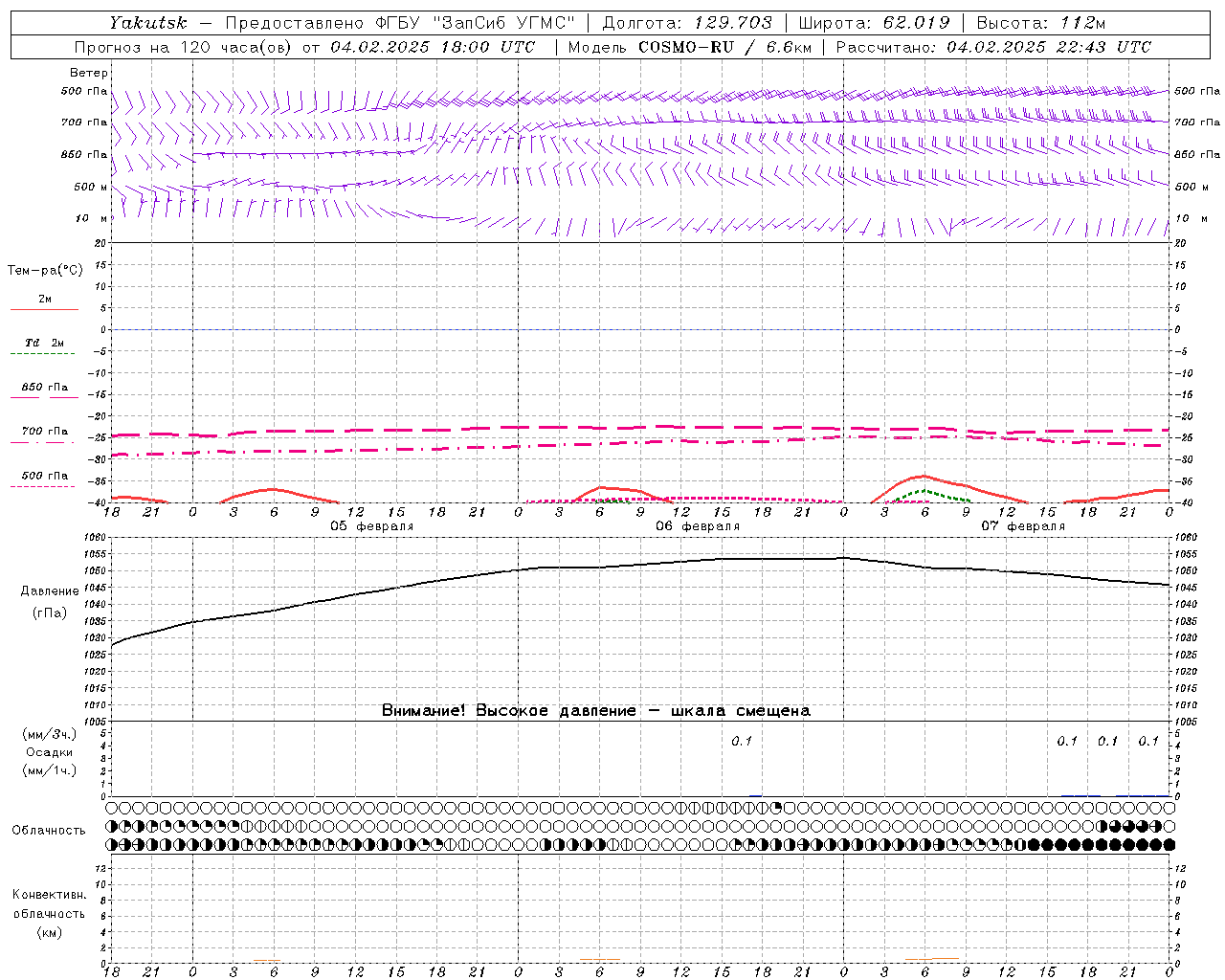Click the 'Давление' pressure panel label
The height and width of the screenshot is (980, 1225).
coord(48,591)
